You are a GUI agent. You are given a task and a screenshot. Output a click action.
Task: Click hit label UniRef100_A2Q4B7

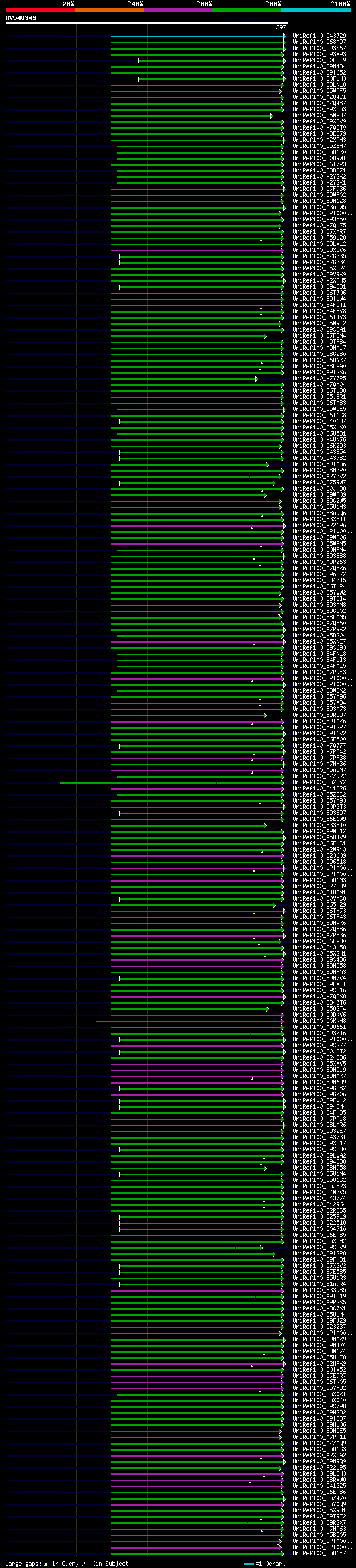(x=319, y=103)
